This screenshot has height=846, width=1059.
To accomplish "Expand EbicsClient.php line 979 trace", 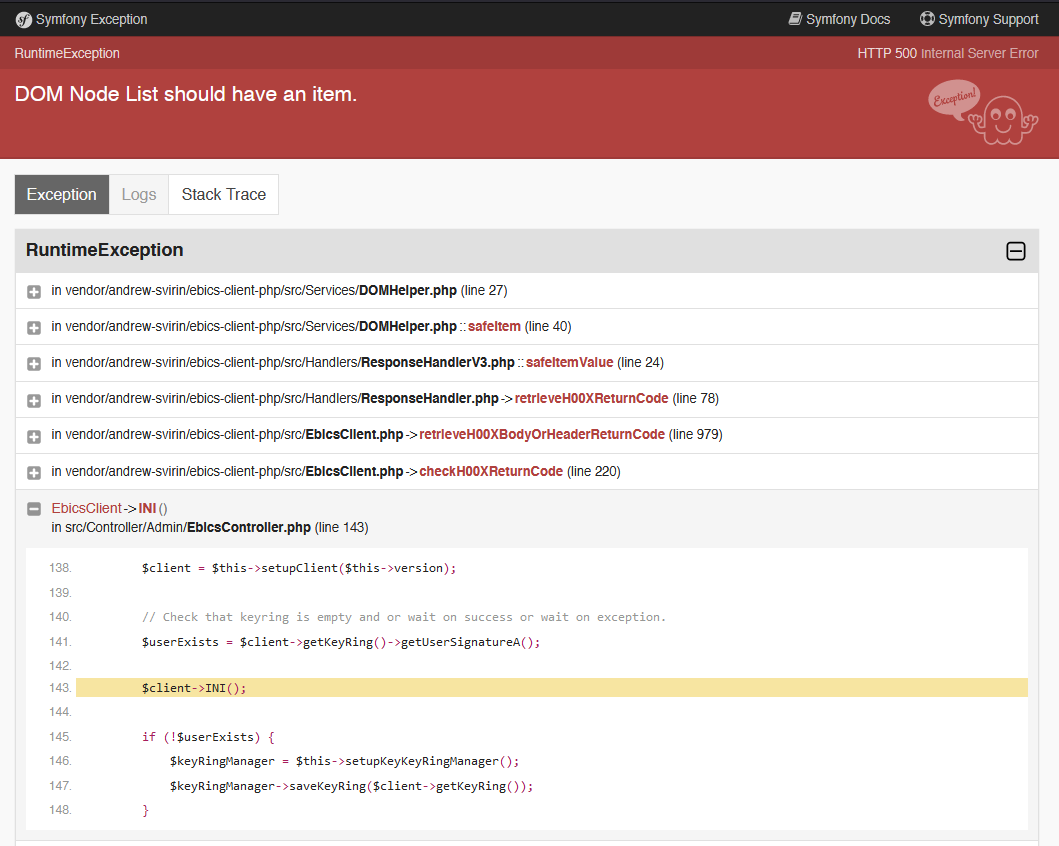I will pyautogui.click(x=34, y=436).
